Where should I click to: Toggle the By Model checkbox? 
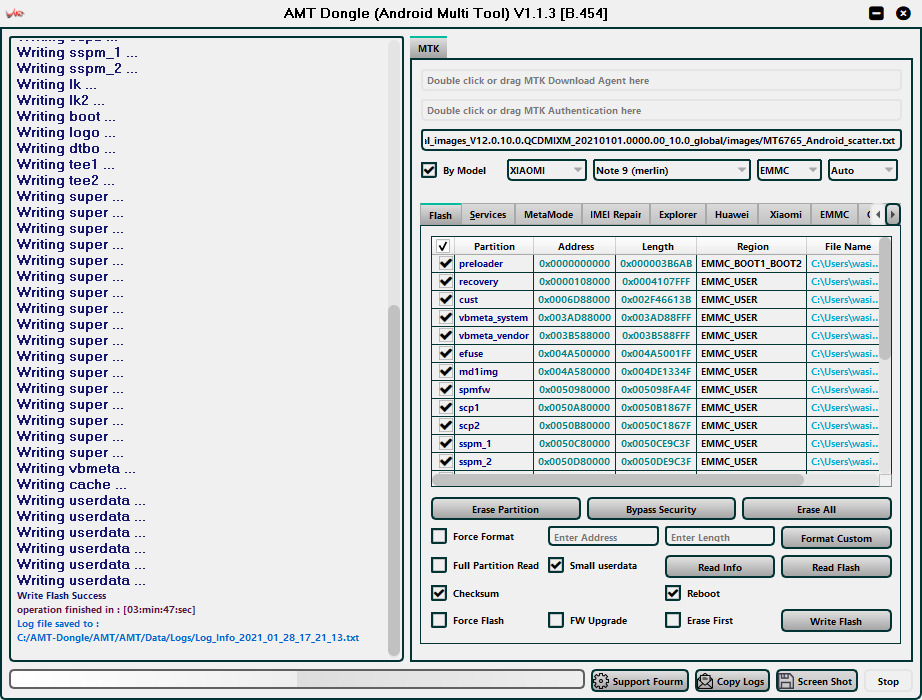pyautogui.click(x=429, y=170)
